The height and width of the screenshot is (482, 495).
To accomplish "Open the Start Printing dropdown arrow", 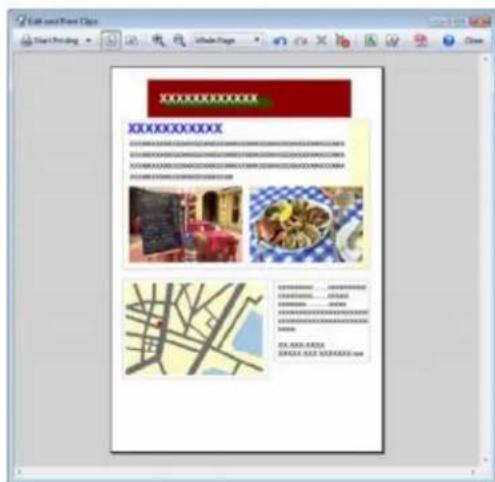I will 89,41.
